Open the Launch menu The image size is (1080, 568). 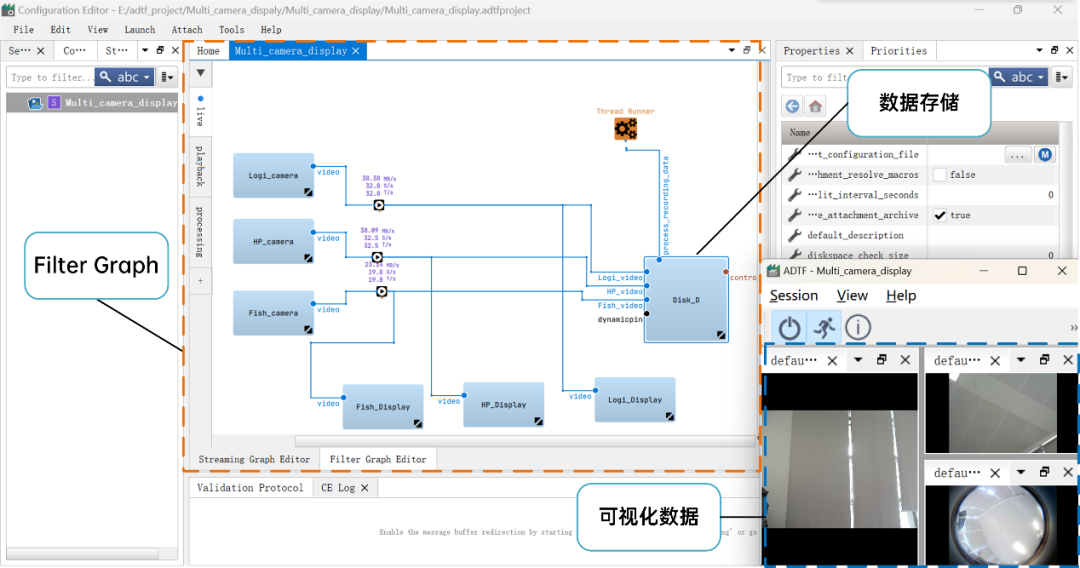(139, 30)
